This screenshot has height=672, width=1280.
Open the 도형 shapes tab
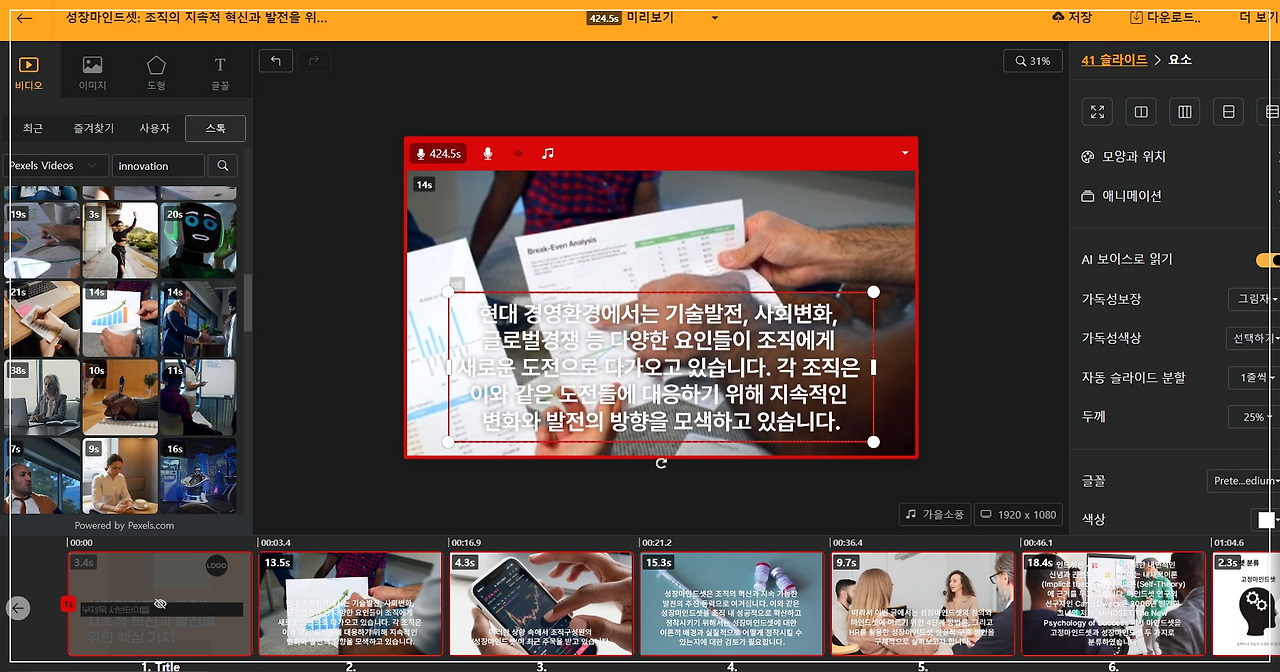point(156,73)
